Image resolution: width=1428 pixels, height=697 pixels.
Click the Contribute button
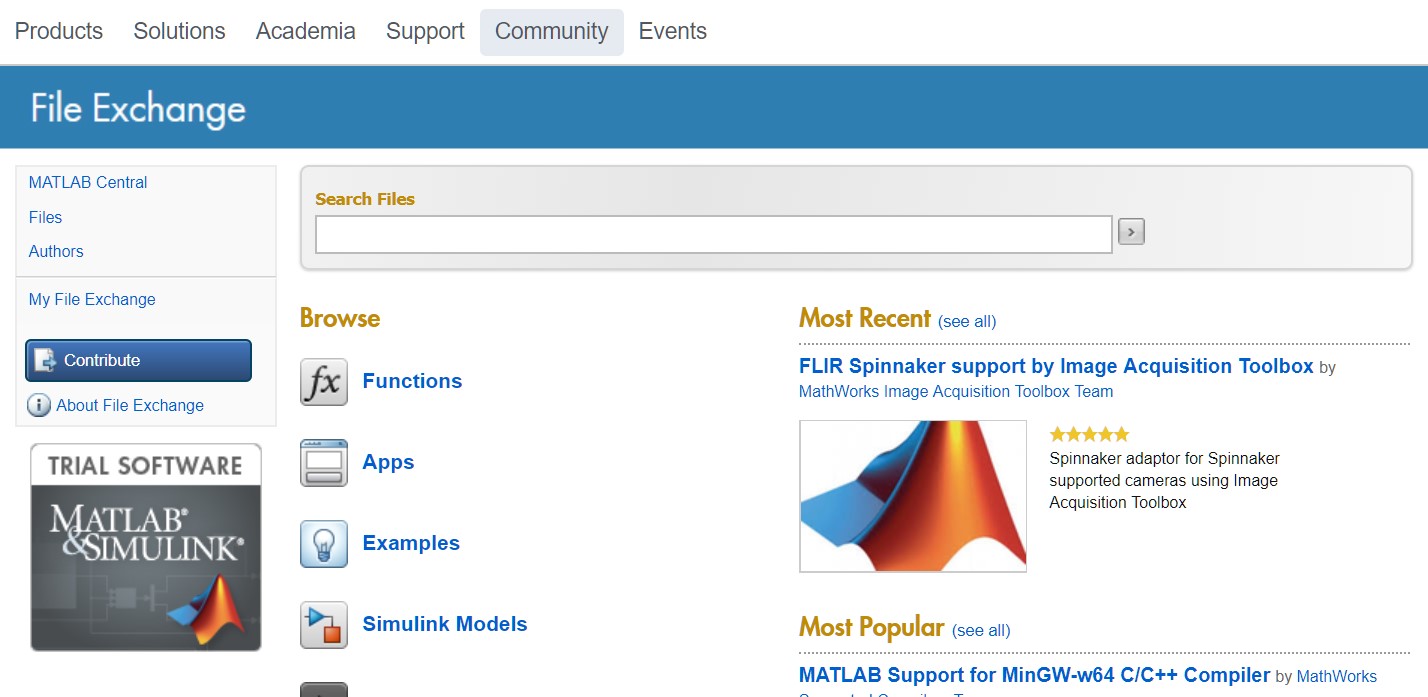click(x=138, y=360)
